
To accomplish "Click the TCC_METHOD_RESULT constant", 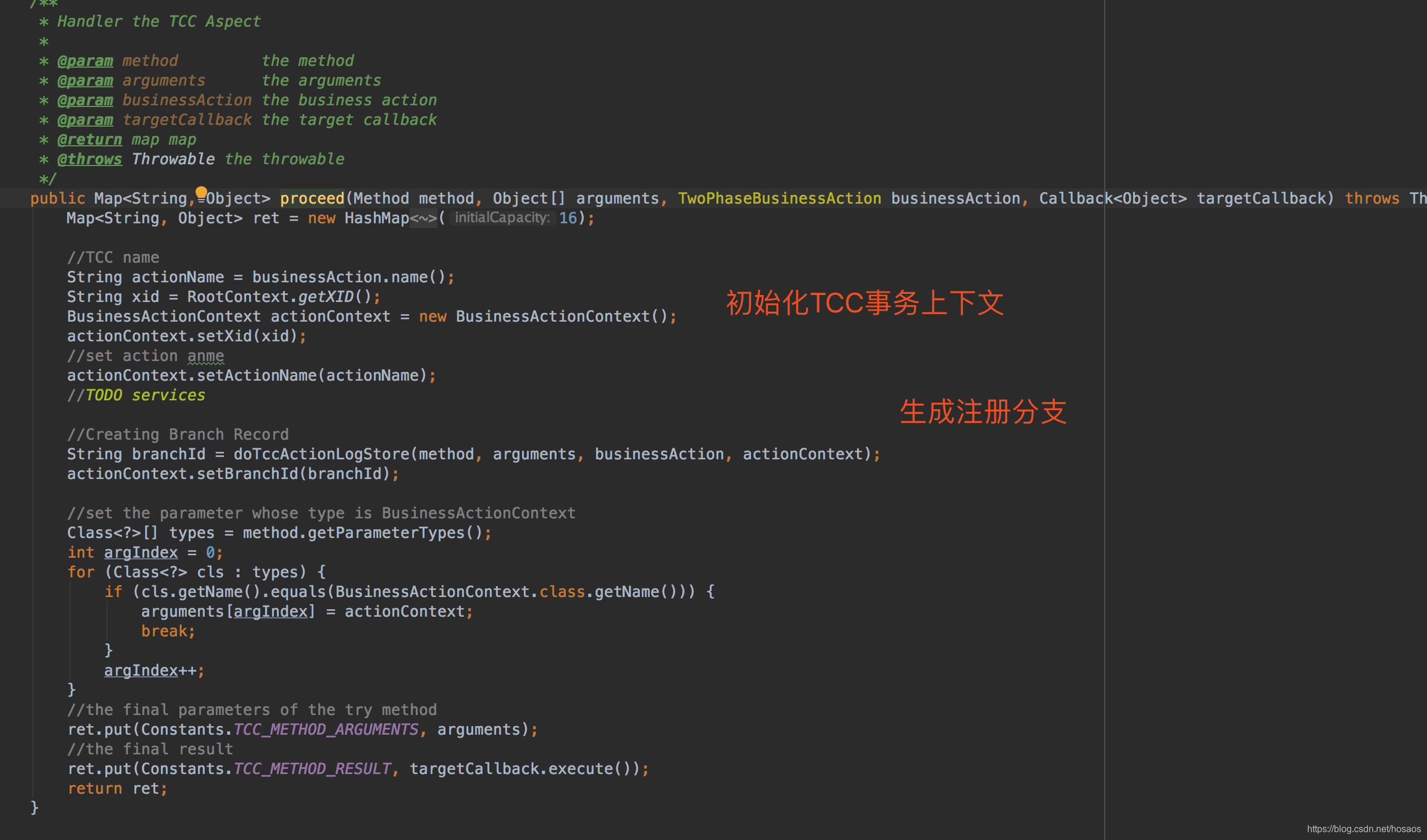I will coord(312,769).
